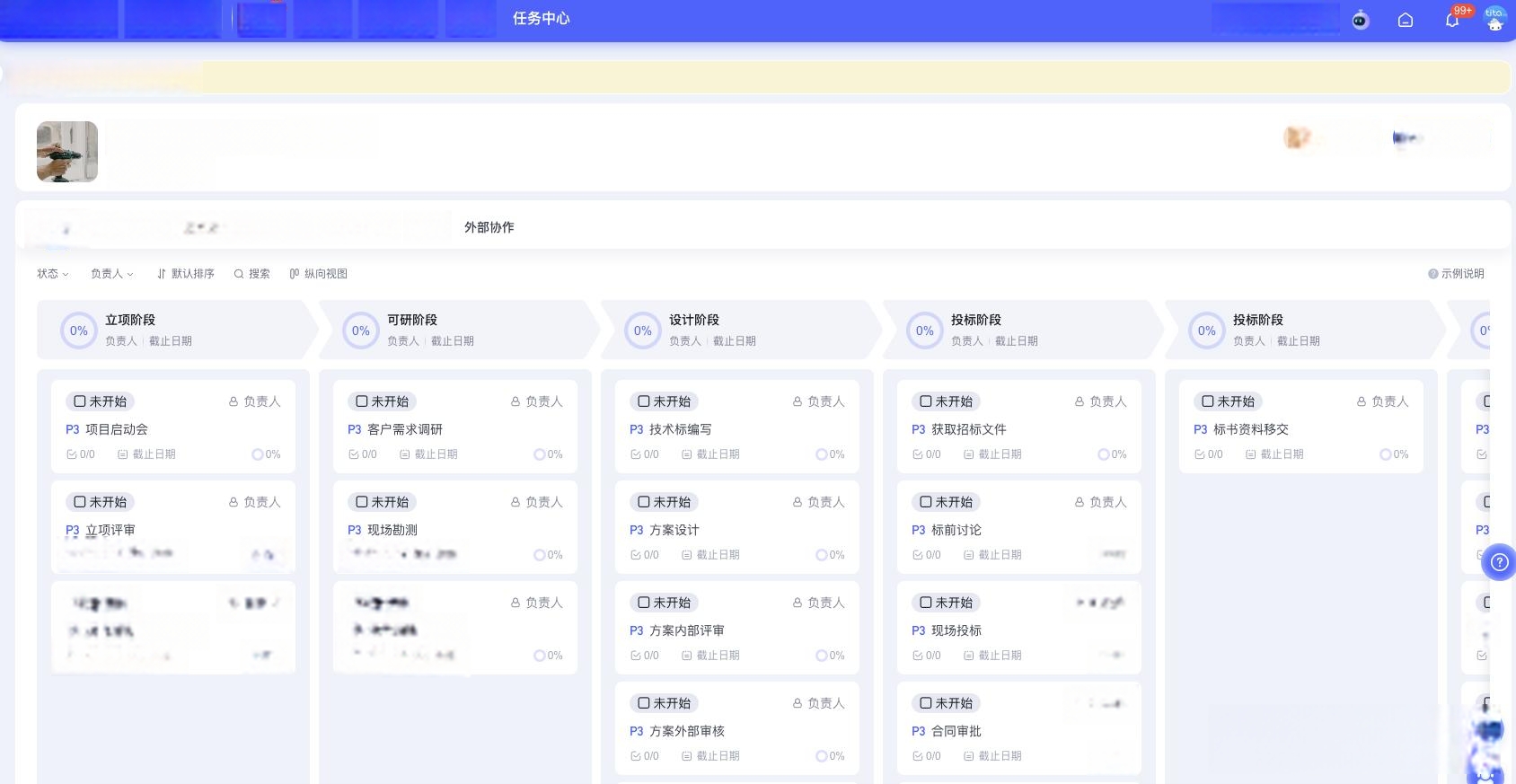Image resolution: width=1516 pixels, height=784 pixels.
Task: Click the 0/0 subtask count on 项目启动会
Action: click(x=81, y=454)
